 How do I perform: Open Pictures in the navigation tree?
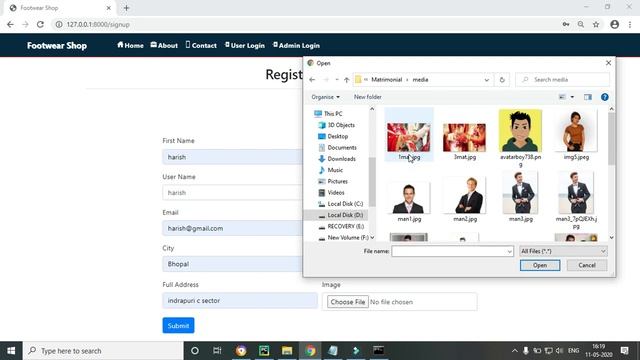coord(333,181)
